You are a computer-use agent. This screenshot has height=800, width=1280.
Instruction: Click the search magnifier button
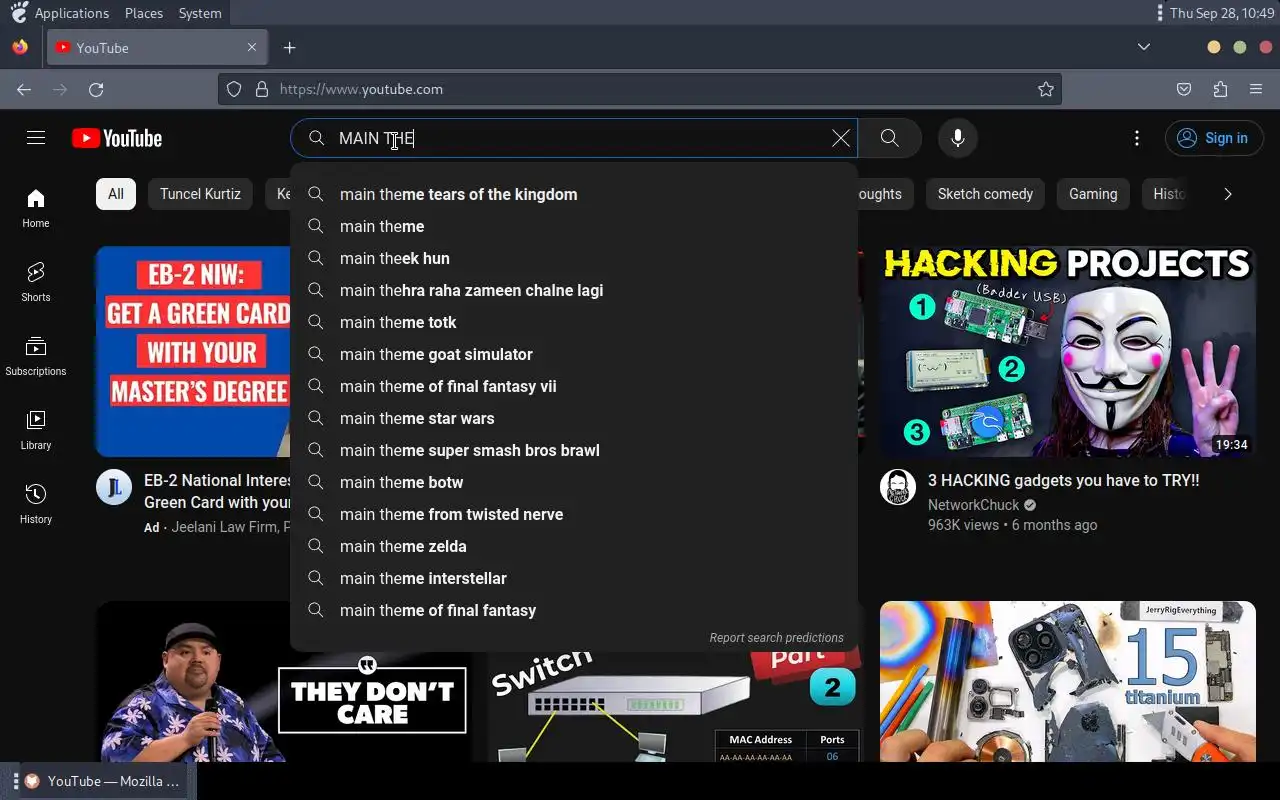pos(889,138)
